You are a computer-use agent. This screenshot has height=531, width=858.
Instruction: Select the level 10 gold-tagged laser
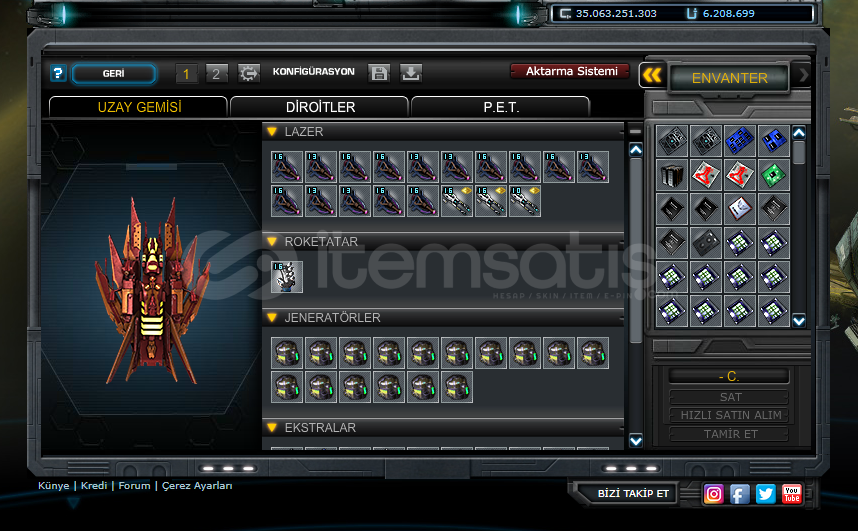point(524,201)
